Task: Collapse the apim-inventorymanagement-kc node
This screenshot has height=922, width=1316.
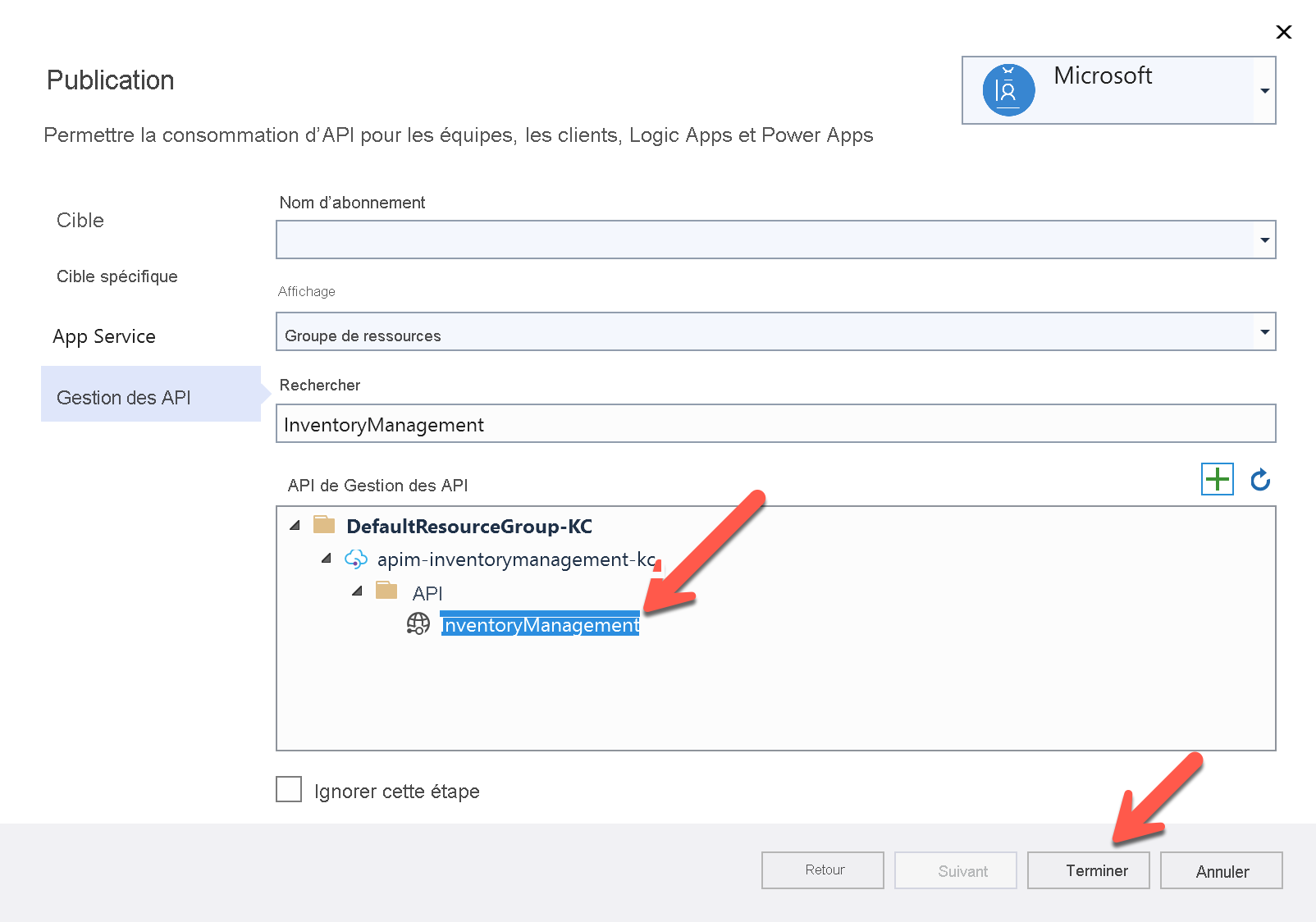Action: (x=327, y=558)
